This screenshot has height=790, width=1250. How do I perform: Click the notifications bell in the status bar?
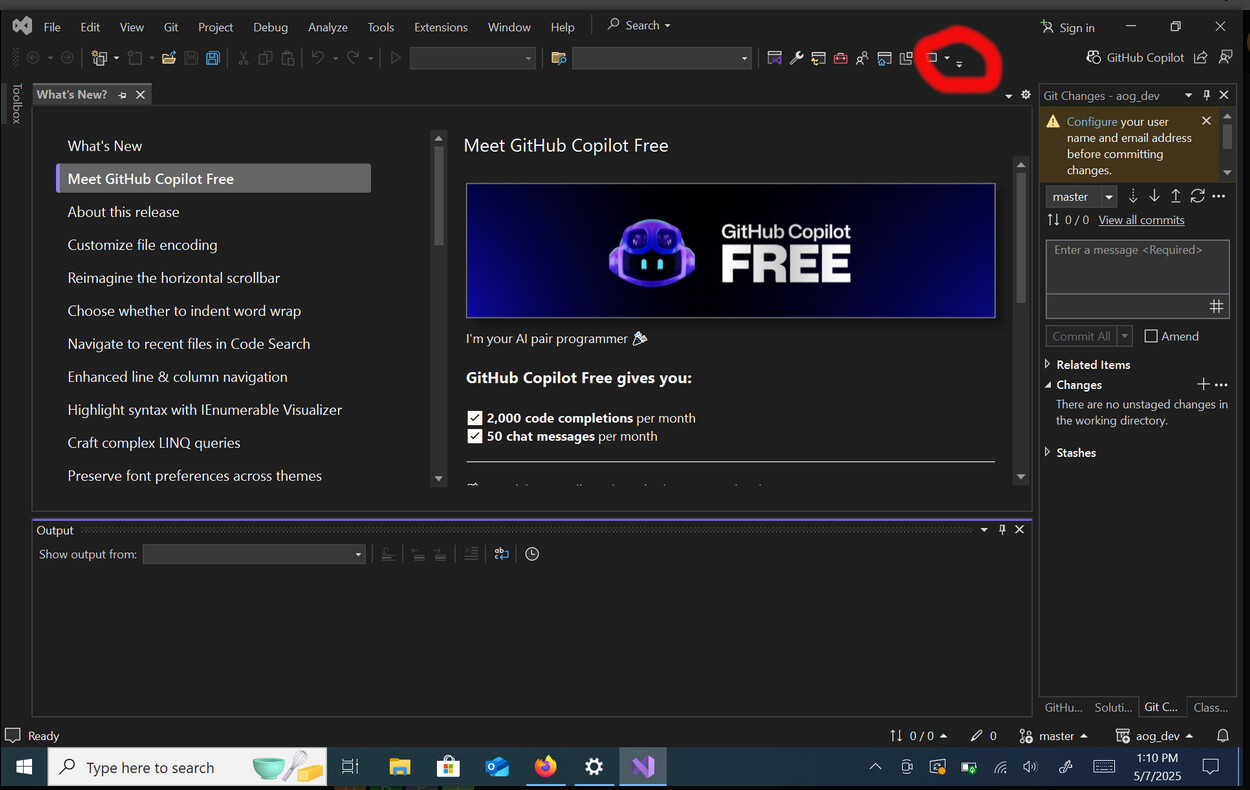click(x=1222, y=735)
